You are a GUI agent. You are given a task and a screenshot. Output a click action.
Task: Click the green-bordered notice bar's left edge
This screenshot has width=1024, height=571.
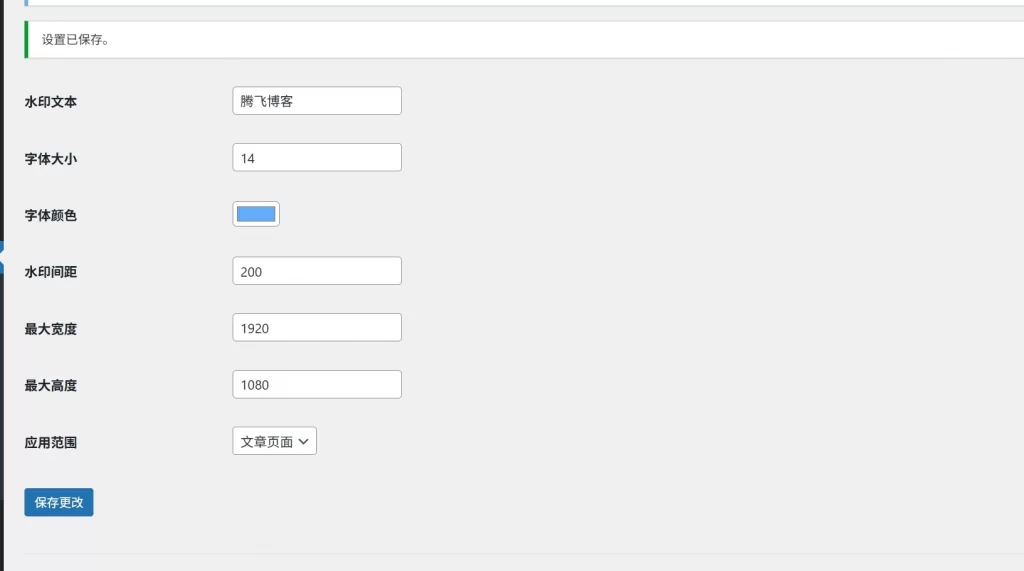[27, 40]
